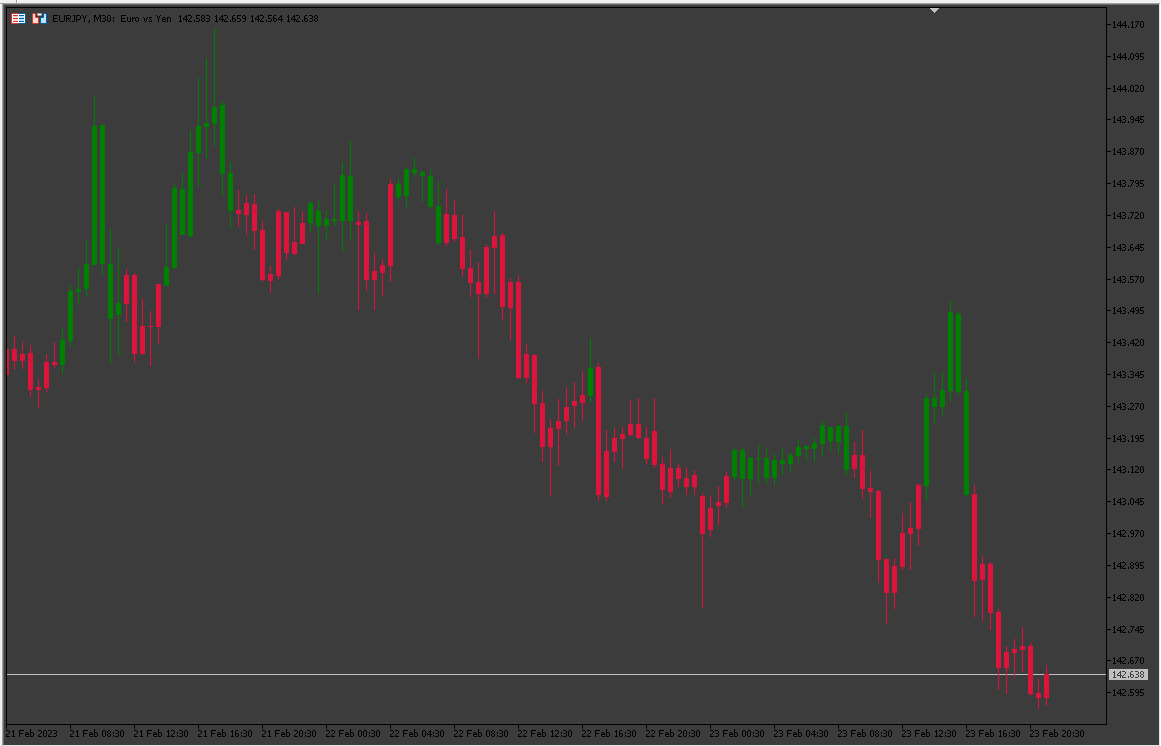Image resolution: width=1161 pixels, height=746 pixels.
Task: Click the 142.745 price axis label
Action: click(x=1128, y=630)
